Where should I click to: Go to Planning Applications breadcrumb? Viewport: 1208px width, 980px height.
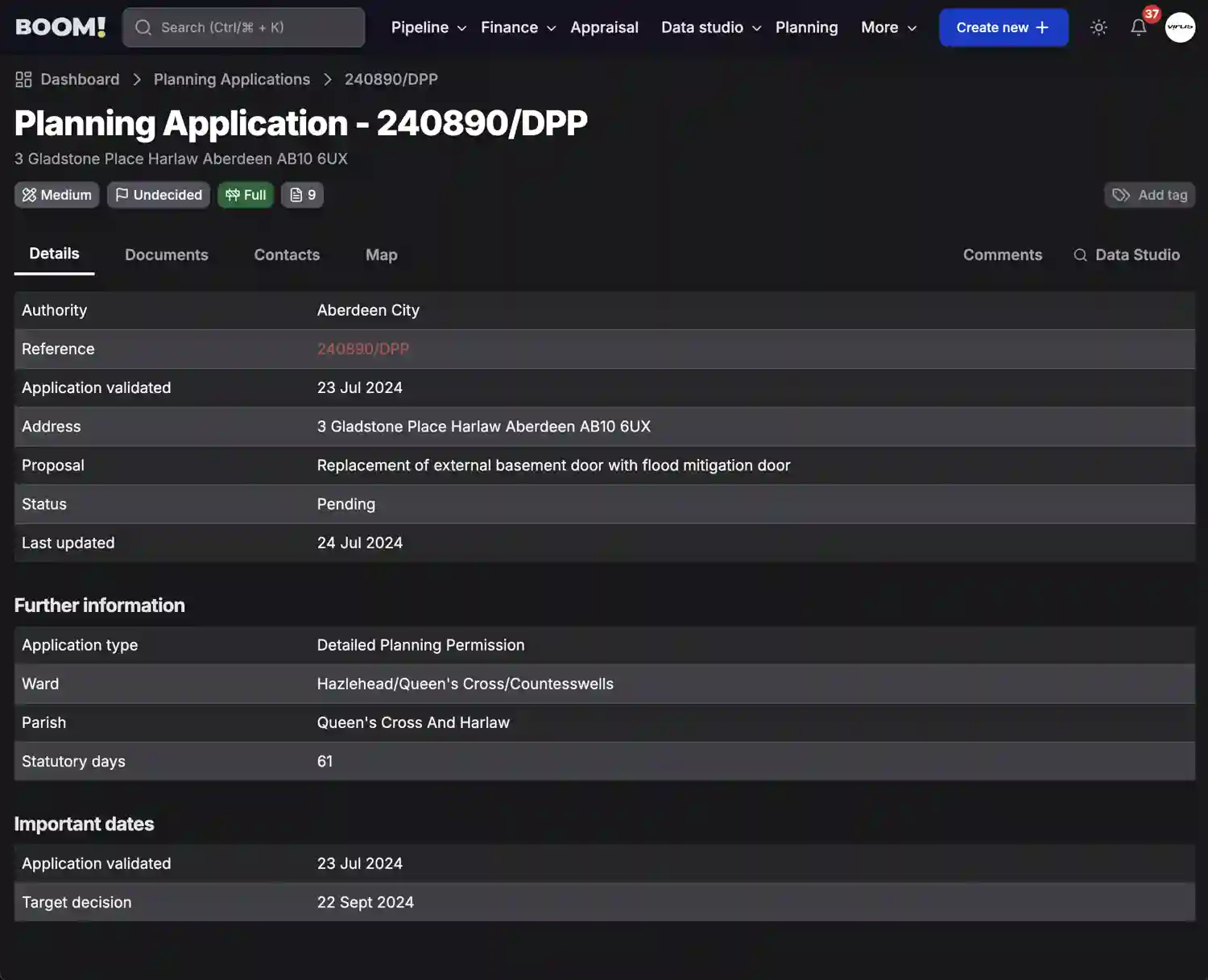[x=232, y=79]
